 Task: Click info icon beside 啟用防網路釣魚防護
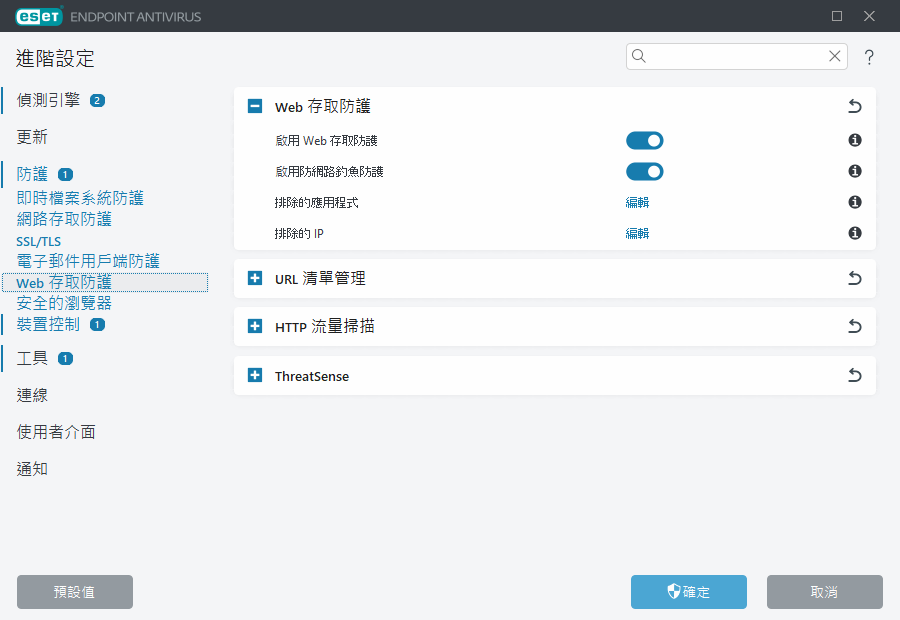coord(855,171)
